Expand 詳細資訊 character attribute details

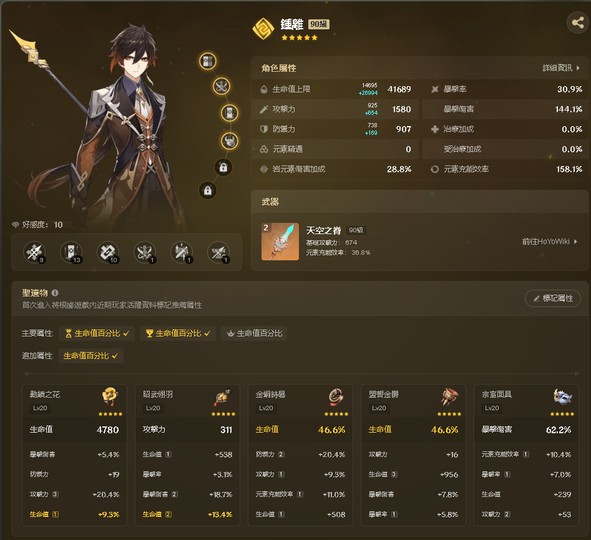(561, 68)
